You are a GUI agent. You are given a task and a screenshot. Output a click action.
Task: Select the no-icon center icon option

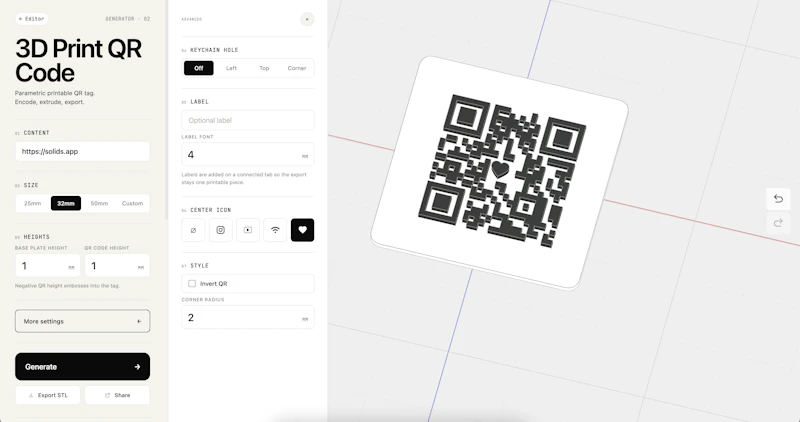click(x=193, y=230)
